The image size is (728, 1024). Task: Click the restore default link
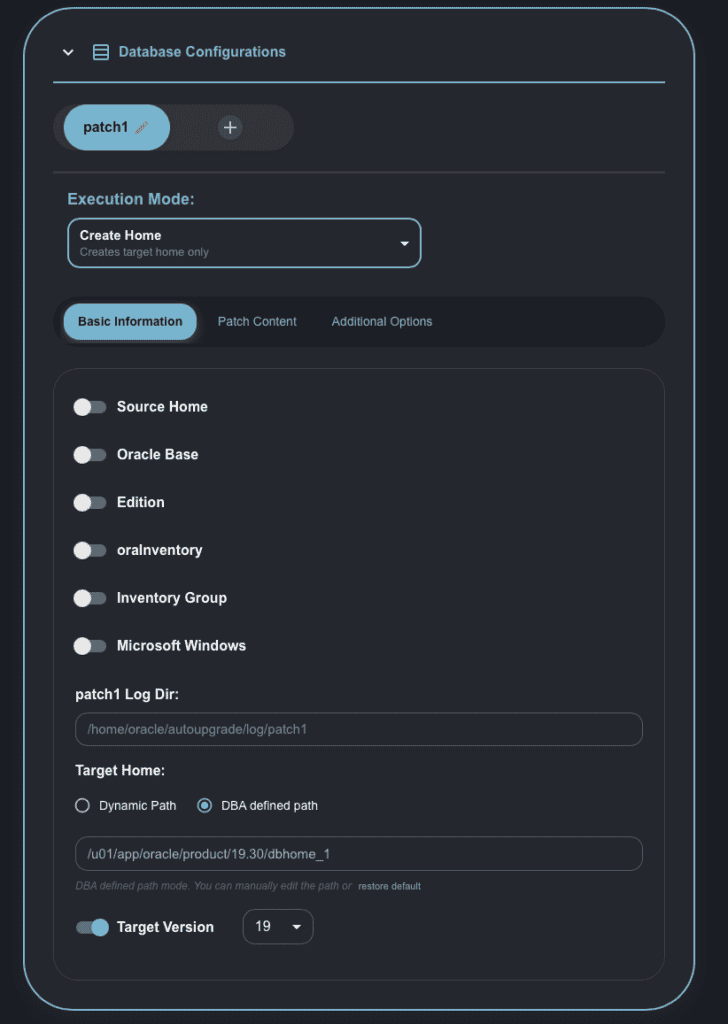[389, 886]
